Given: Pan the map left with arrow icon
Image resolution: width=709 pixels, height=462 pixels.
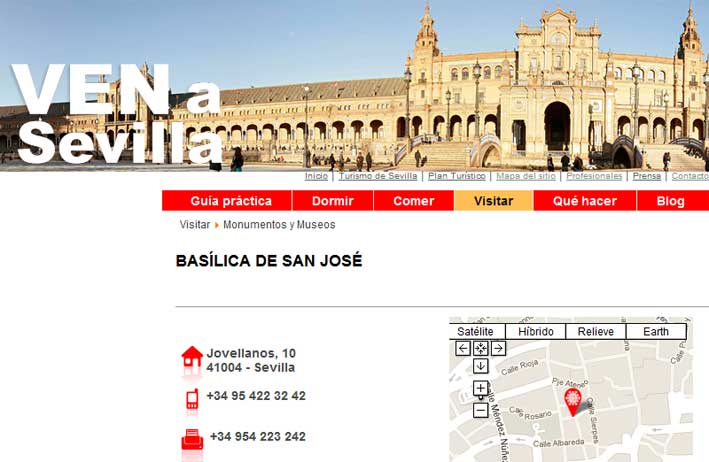Looking at the screenshot, I should pyautogui.click(x=463, y=349).
